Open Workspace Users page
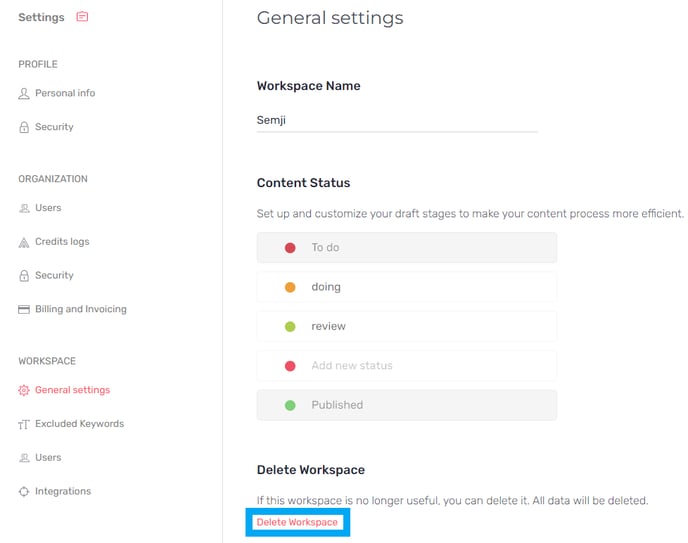The height and width of the screenshot is (543, 688). [48, 457]
